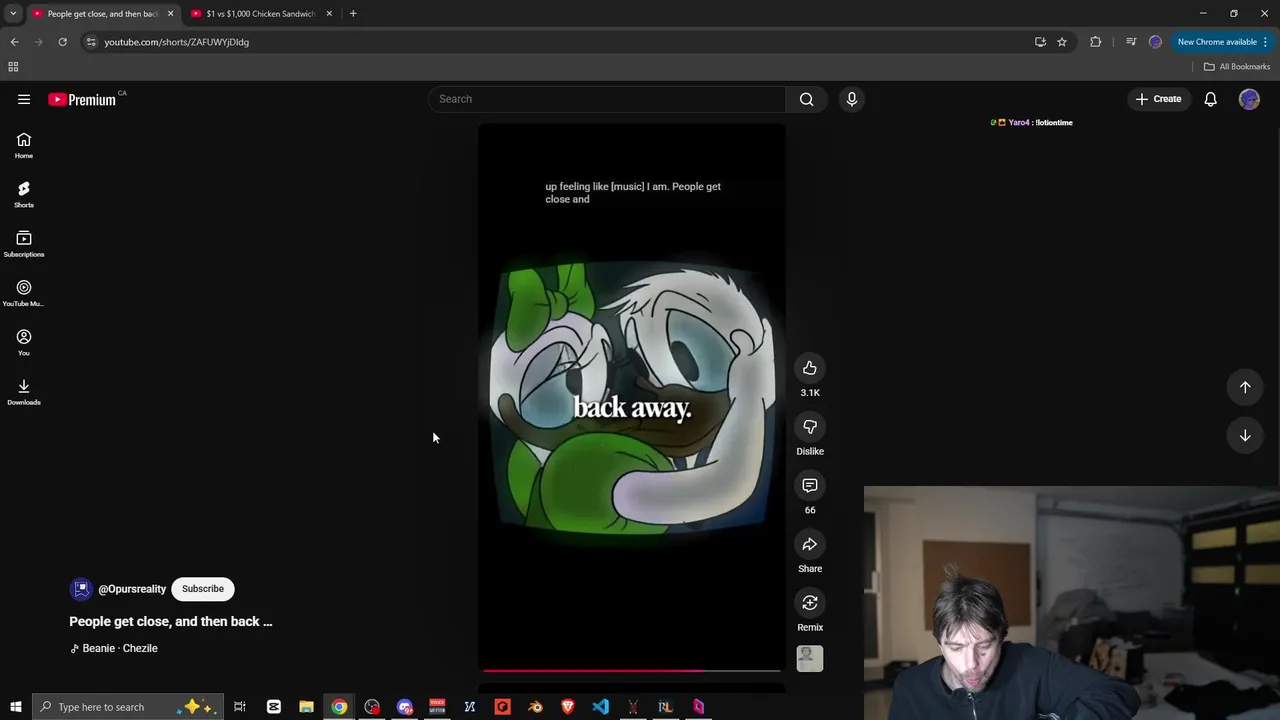Viewport: 1280px width, 720px height.
Task: Open YouTube Home in sidebar
Action: 24,146
